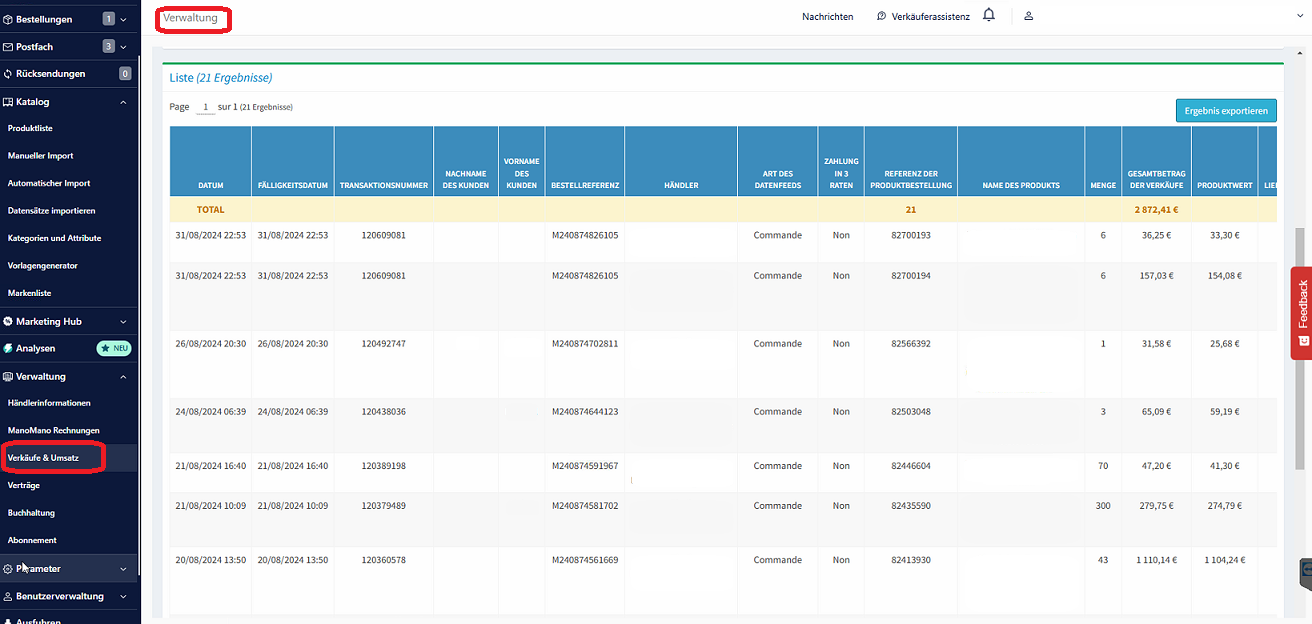Viewport: 1312px width, 624px height.
Task: Click the page number input field
Action: click(x=205, y=107)
